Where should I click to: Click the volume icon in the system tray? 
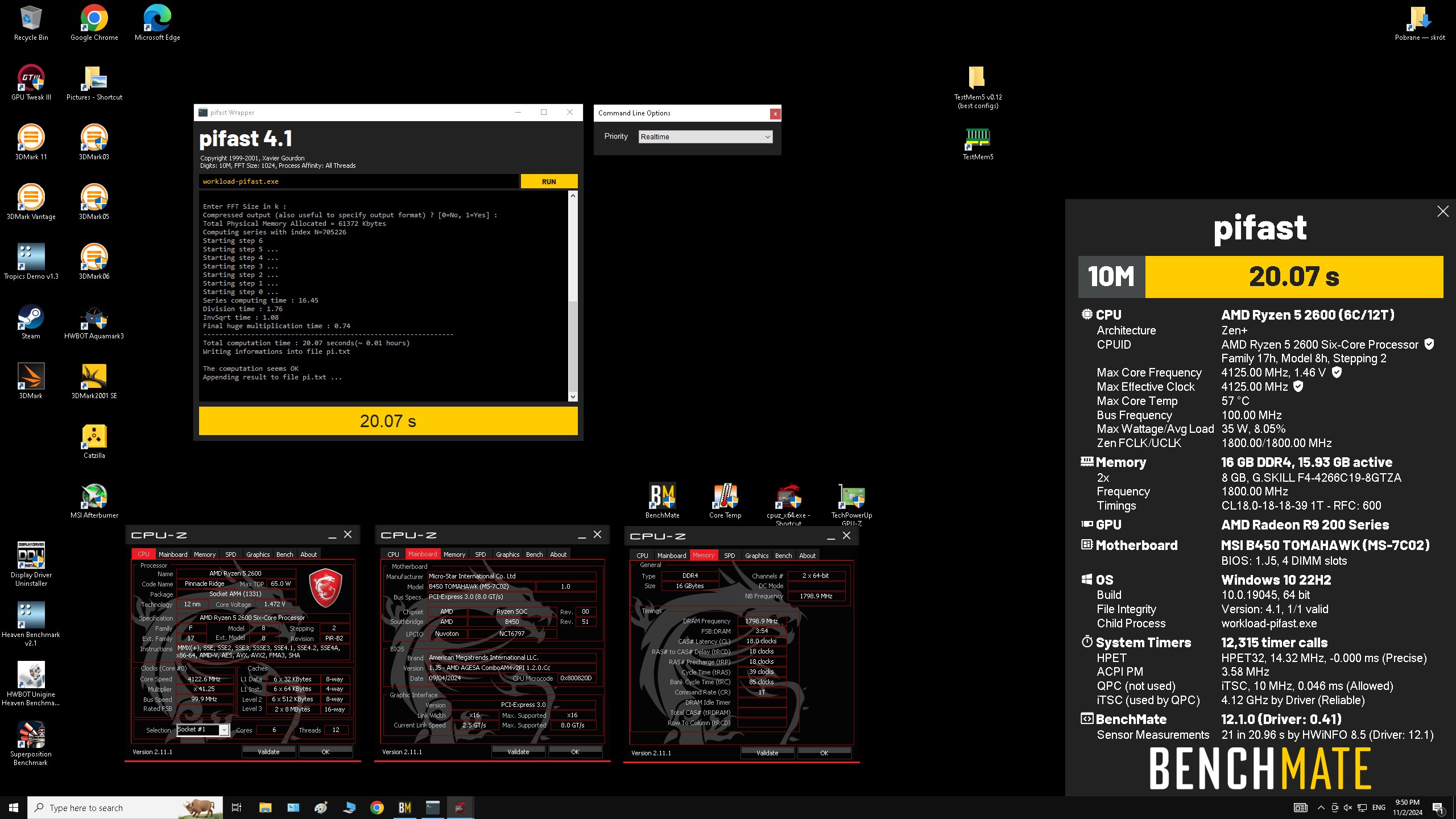click(1348, 808)
